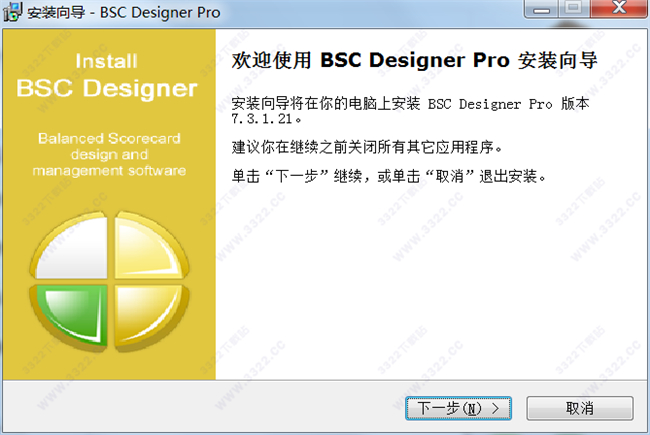This screenshot has width=650, height=435.
Task: Click the text 建议你在继续之前关闭所有其它应用程序
Action: click(x=366, y=147)
